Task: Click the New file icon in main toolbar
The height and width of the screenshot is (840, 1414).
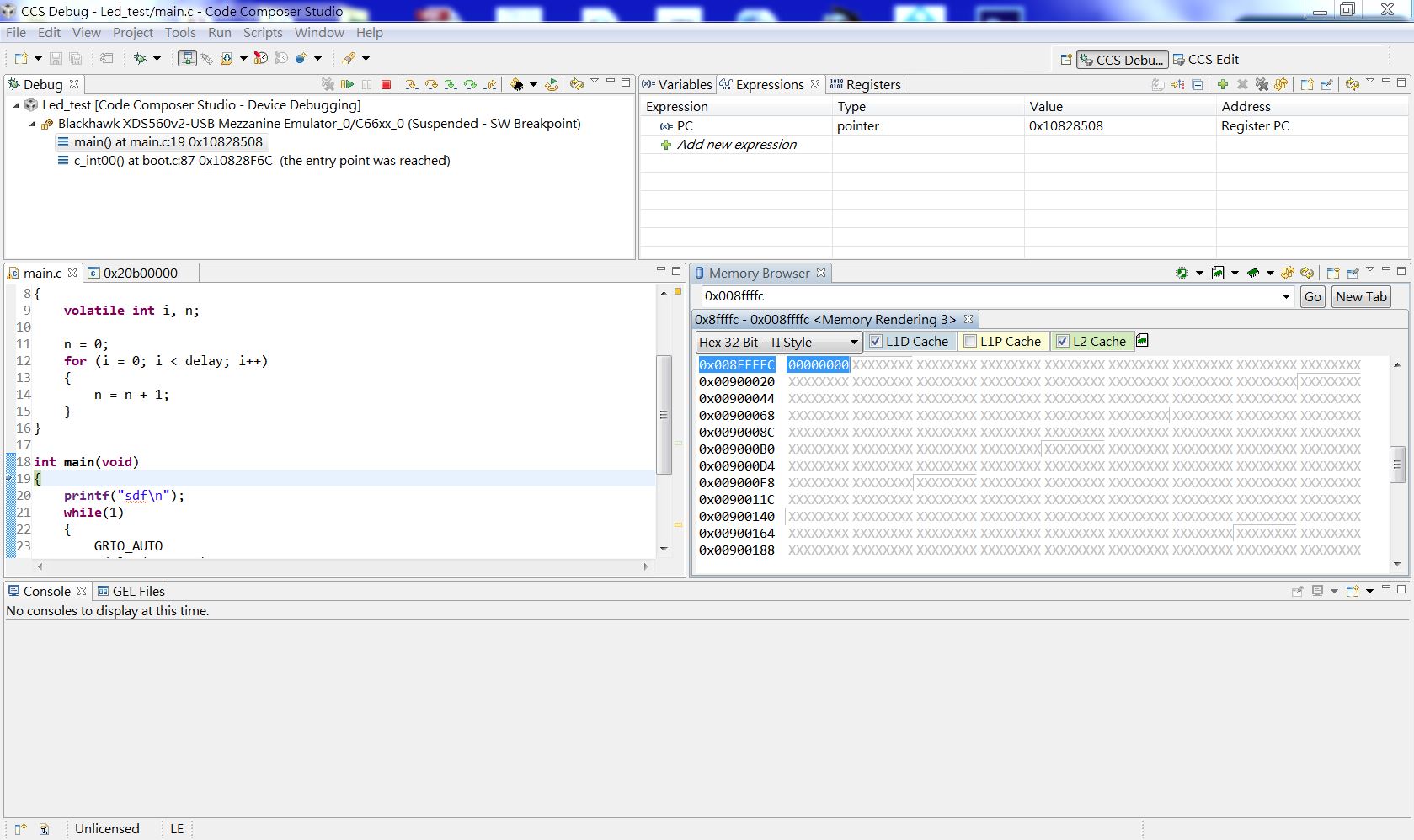Action: [x=21, y=58]
